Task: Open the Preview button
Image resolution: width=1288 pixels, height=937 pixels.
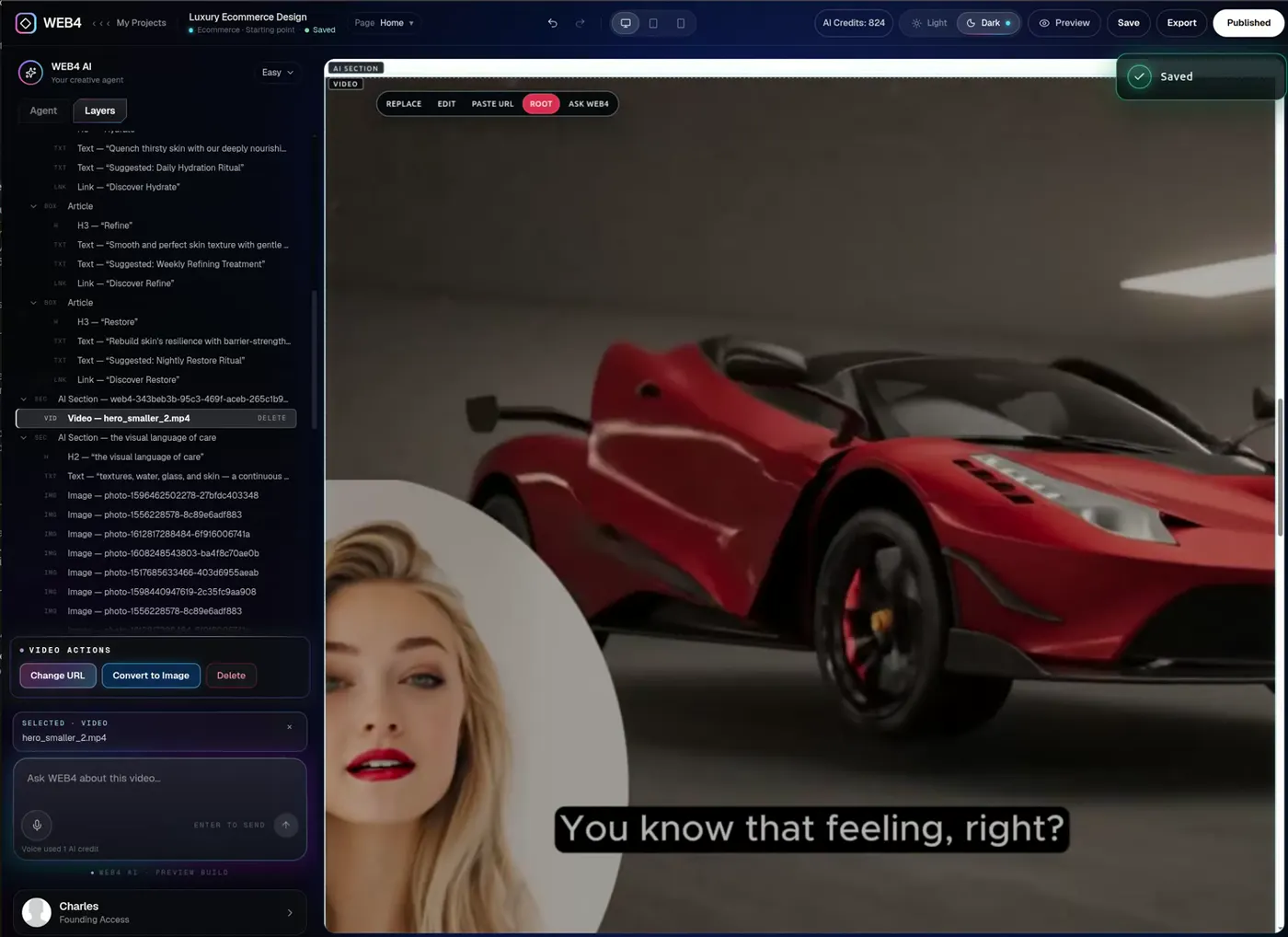Action: coord(1064,23)
